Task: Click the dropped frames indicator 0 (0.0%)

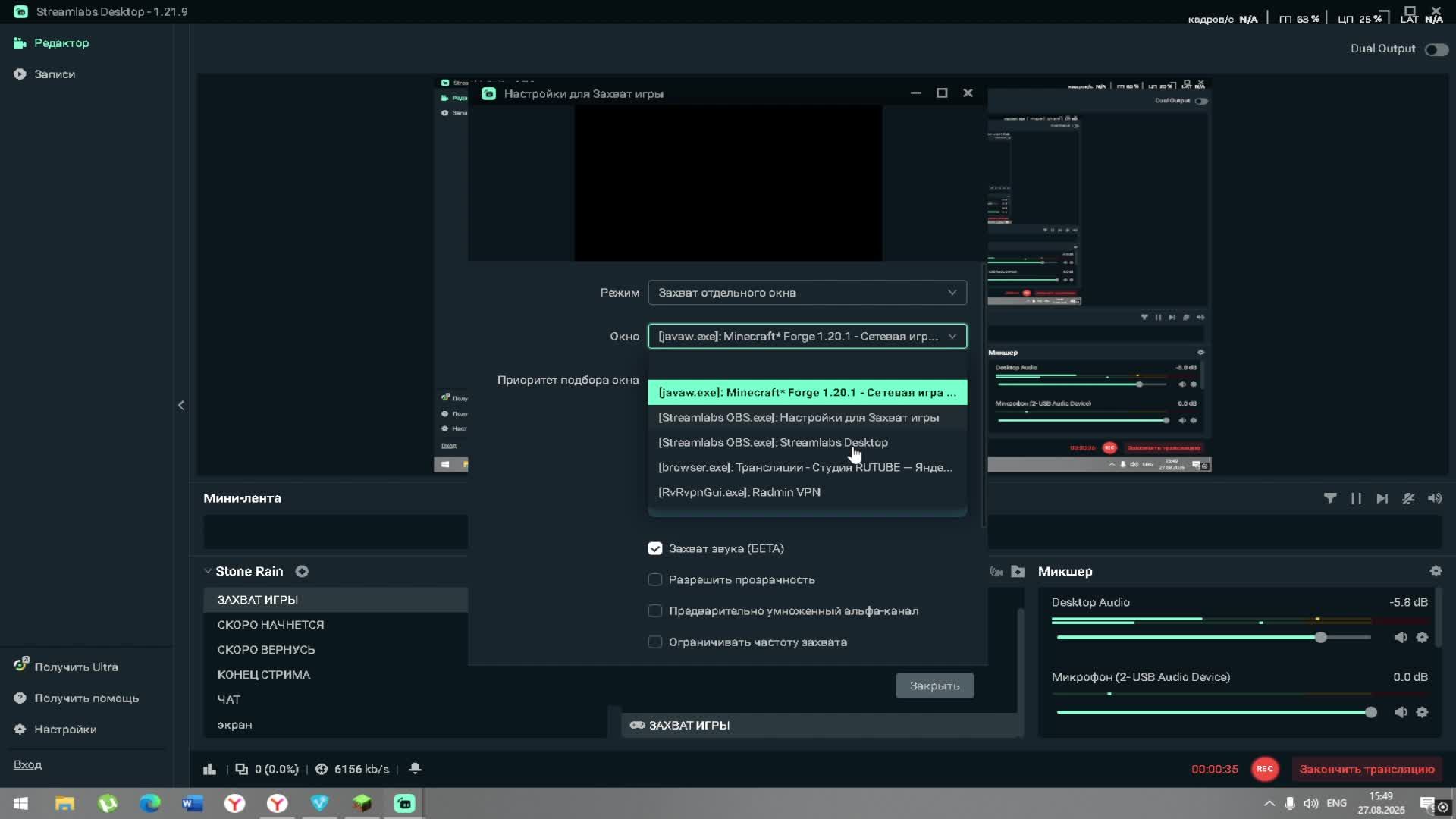Action: pos(267,769)
